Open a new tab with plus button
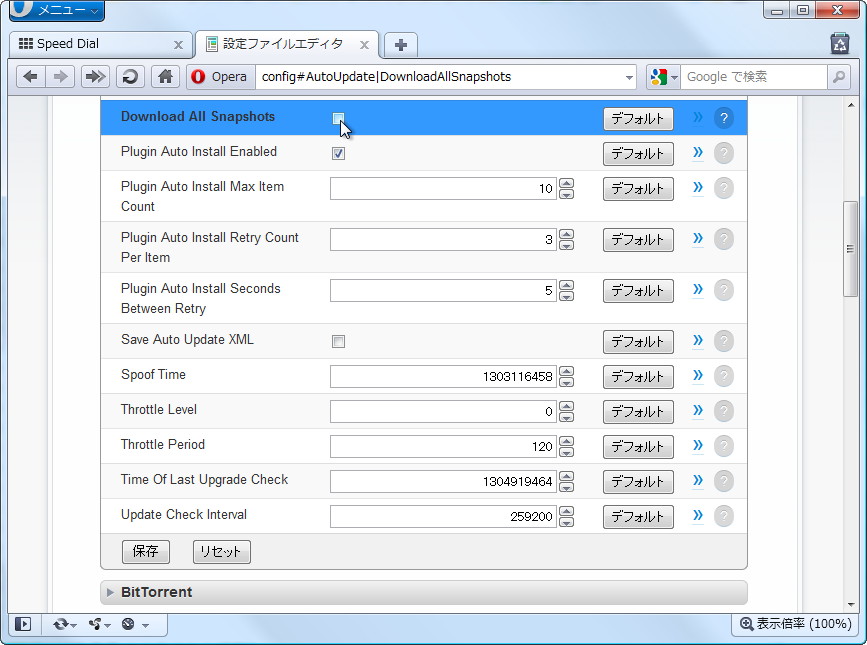This screenshot has height=645, width=867. pos(401,45)
